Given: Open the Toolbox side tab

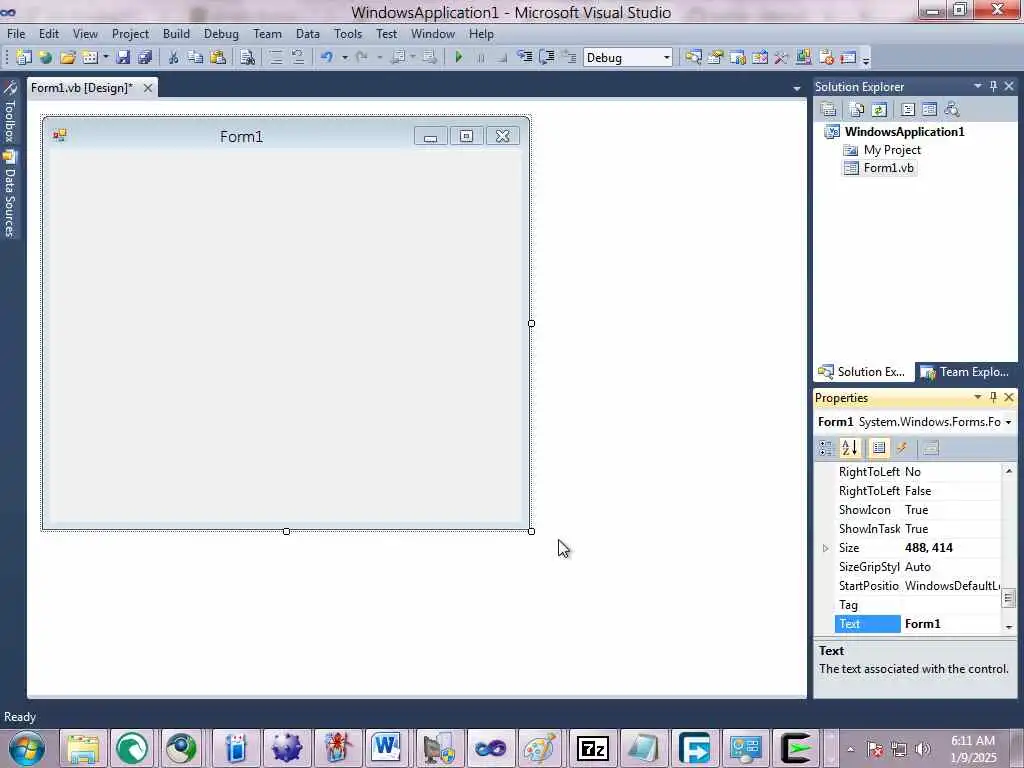Looking at the screenshot, I should coord(9,112).
